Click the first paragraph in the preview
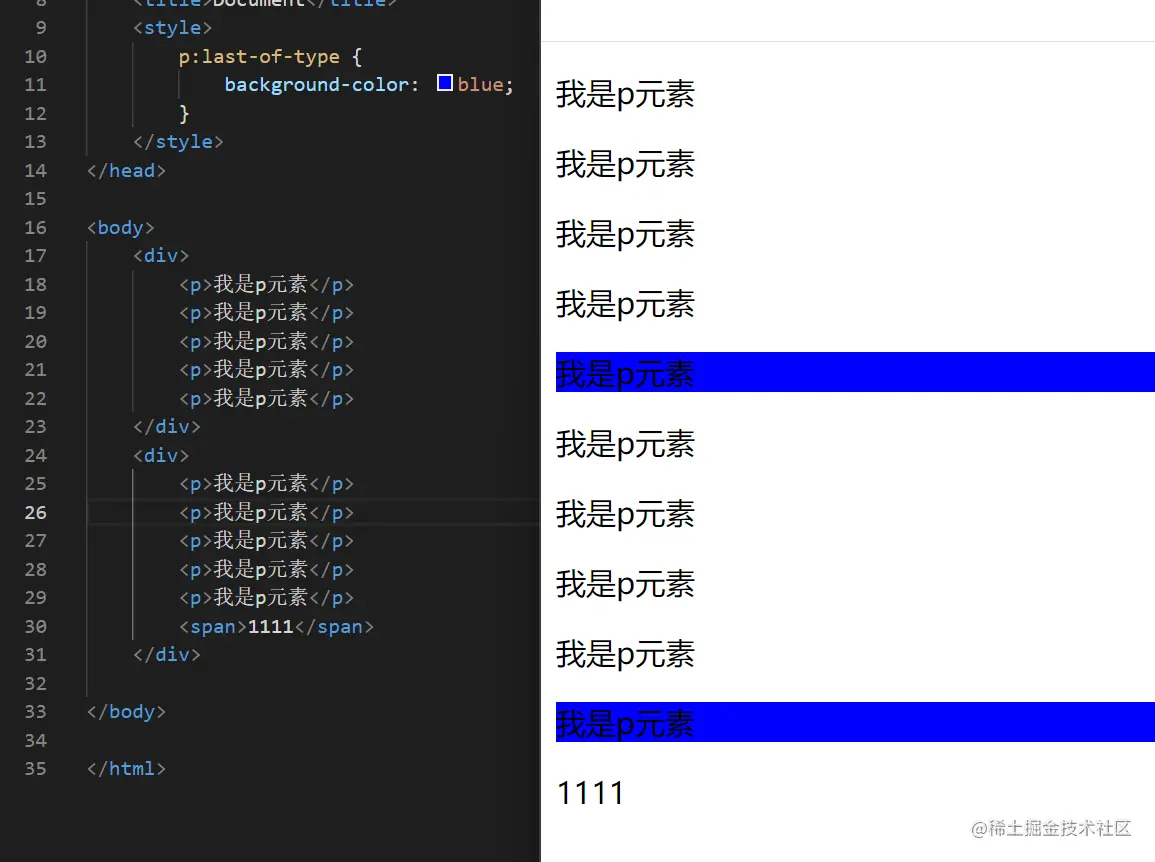This screenshot has width=1155, height=862. [625, 95]
